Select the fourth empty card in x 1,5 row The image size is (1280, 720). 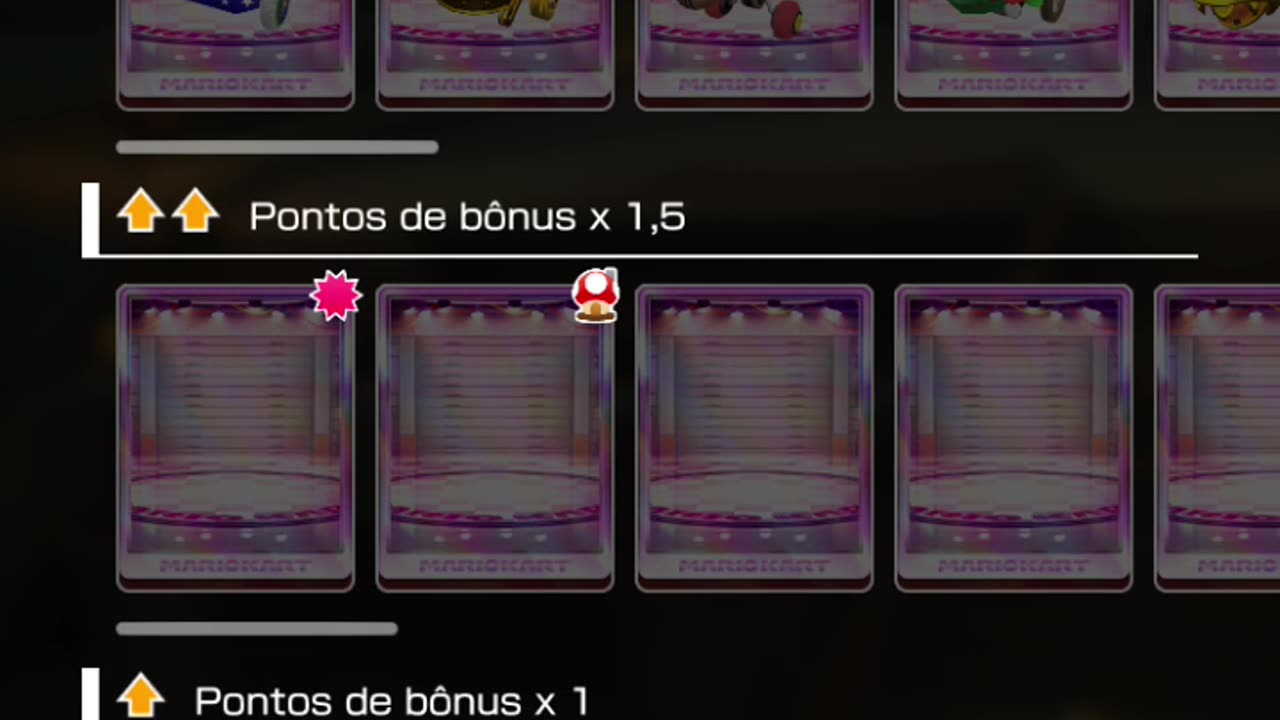coord(1014,438)
